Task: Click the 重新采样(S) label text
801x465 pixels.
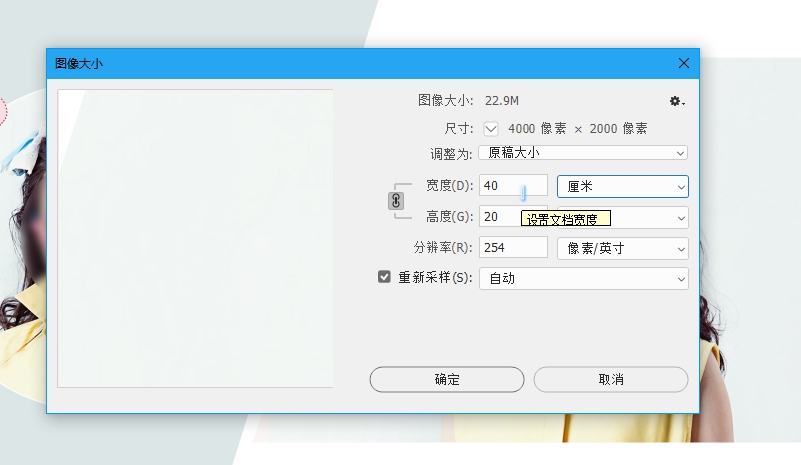Action: point(435,277)
